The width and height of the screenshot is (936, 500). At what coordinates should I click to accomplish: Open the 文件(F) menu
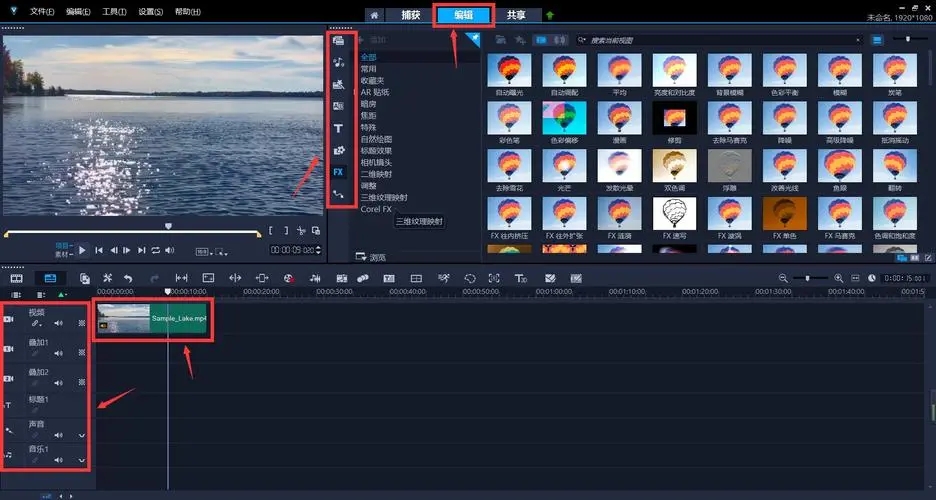tap(42, 12)
